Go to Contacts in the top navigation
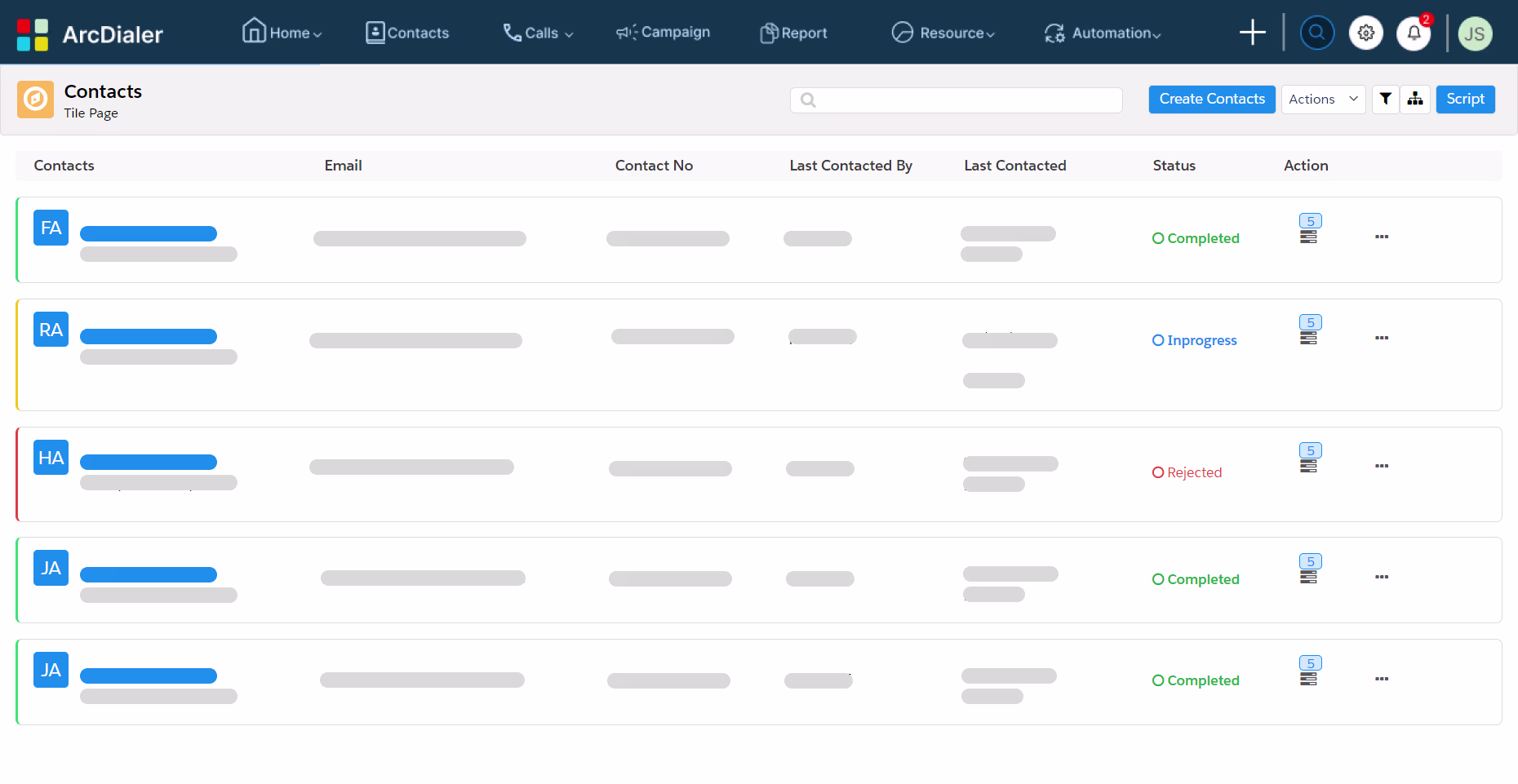This screenshot has height=784, width=1518. [x=407, y=33]
